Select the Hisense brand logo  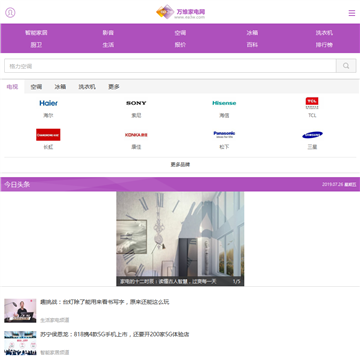tap(224, 103)
